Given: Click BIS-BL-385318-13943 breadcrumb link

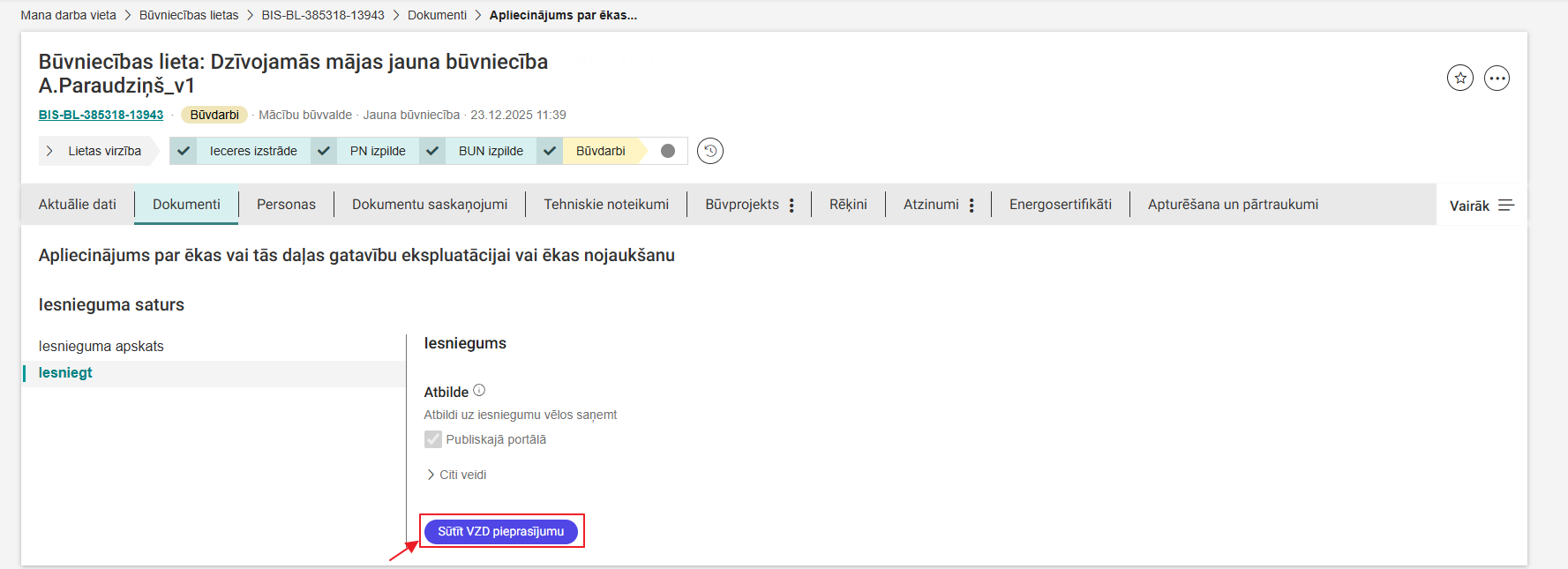Looking at the screenshot, I should coord(323,15).
